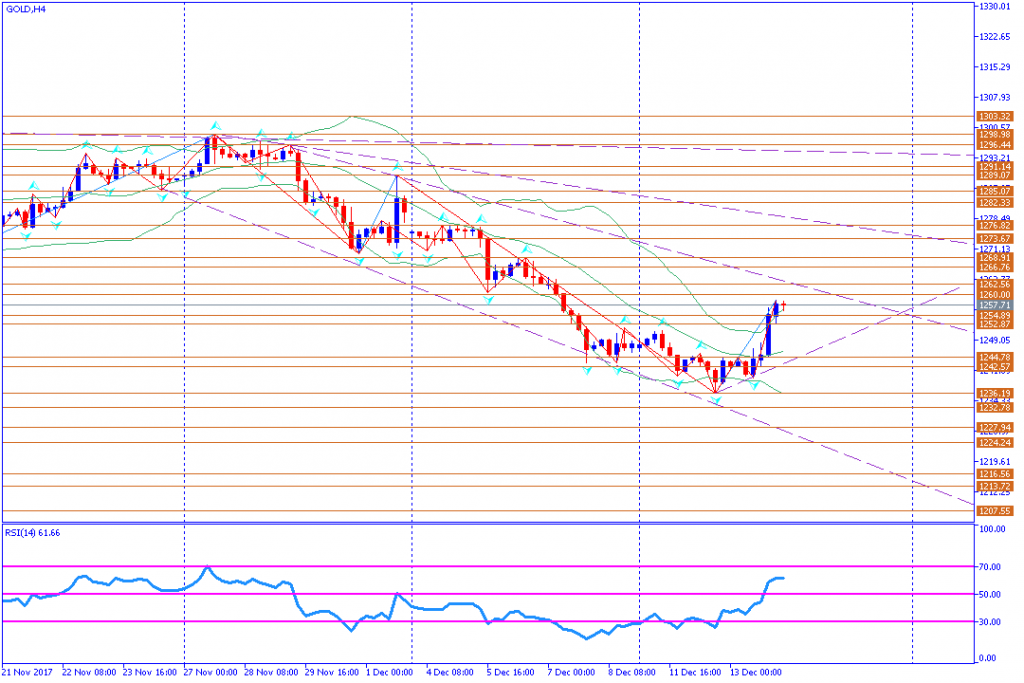Select the RSI 30.00 oversold scale label
This screenshot has height=683, width=1024.
989,622
